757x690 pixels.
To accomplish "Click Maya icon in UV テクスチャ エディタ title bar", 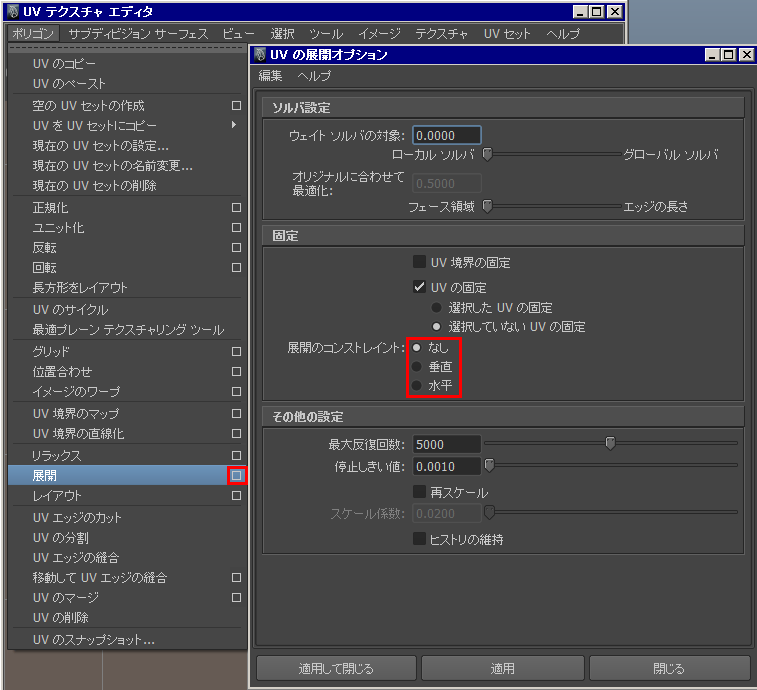I will click(13, 11).
